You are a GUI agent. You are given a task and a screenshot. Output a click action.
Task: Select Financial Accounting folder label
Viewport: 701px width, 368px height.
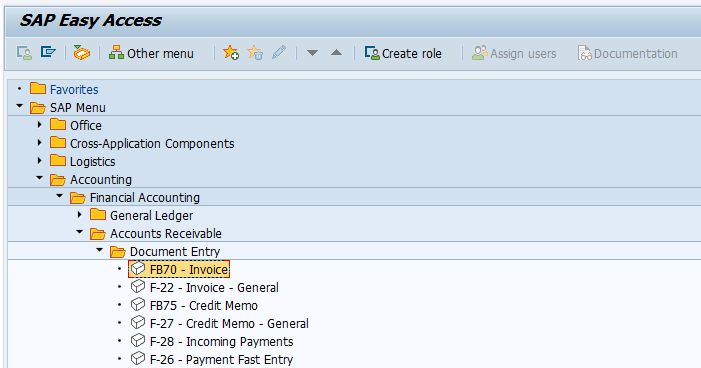145,198
